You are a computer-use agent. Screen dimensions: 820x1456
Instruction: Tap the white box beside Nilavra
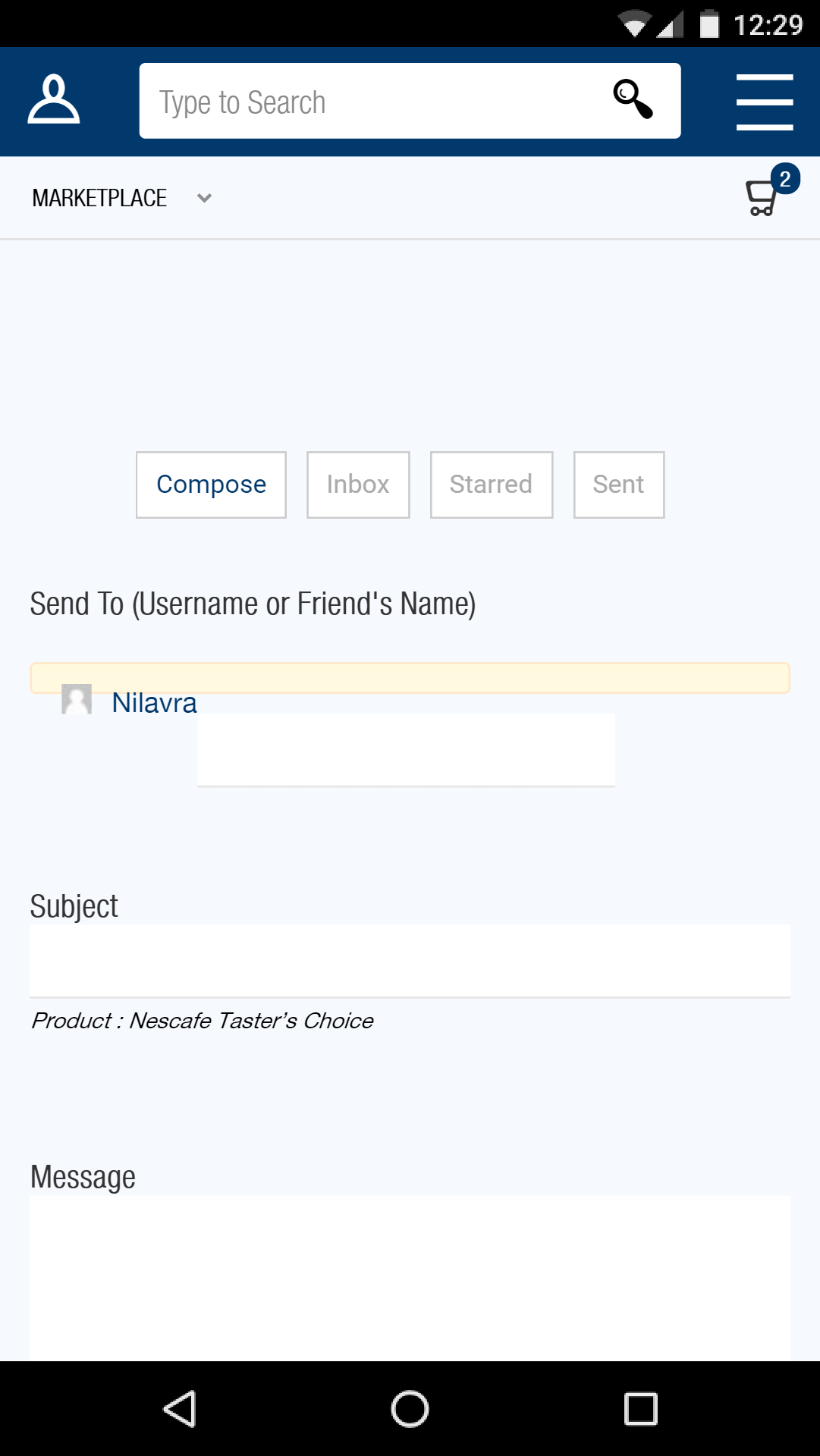pos(406,750)
